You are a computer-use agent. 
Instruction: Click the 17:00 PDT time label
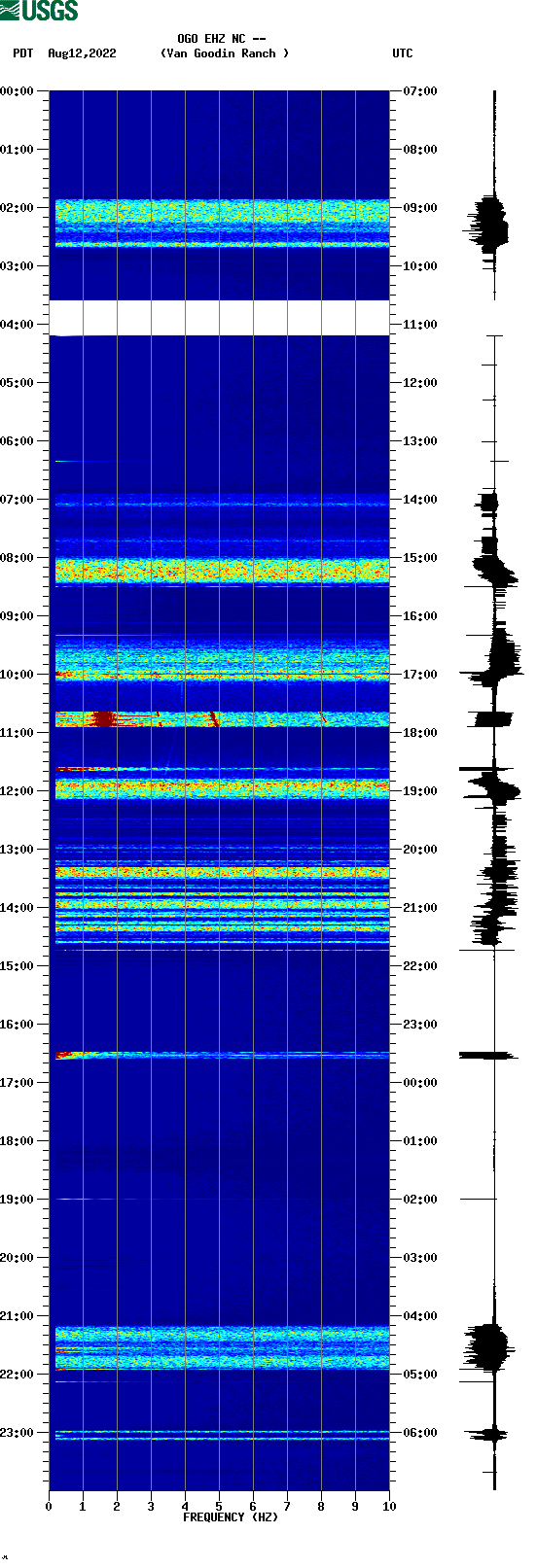[x=18, y=1083]
